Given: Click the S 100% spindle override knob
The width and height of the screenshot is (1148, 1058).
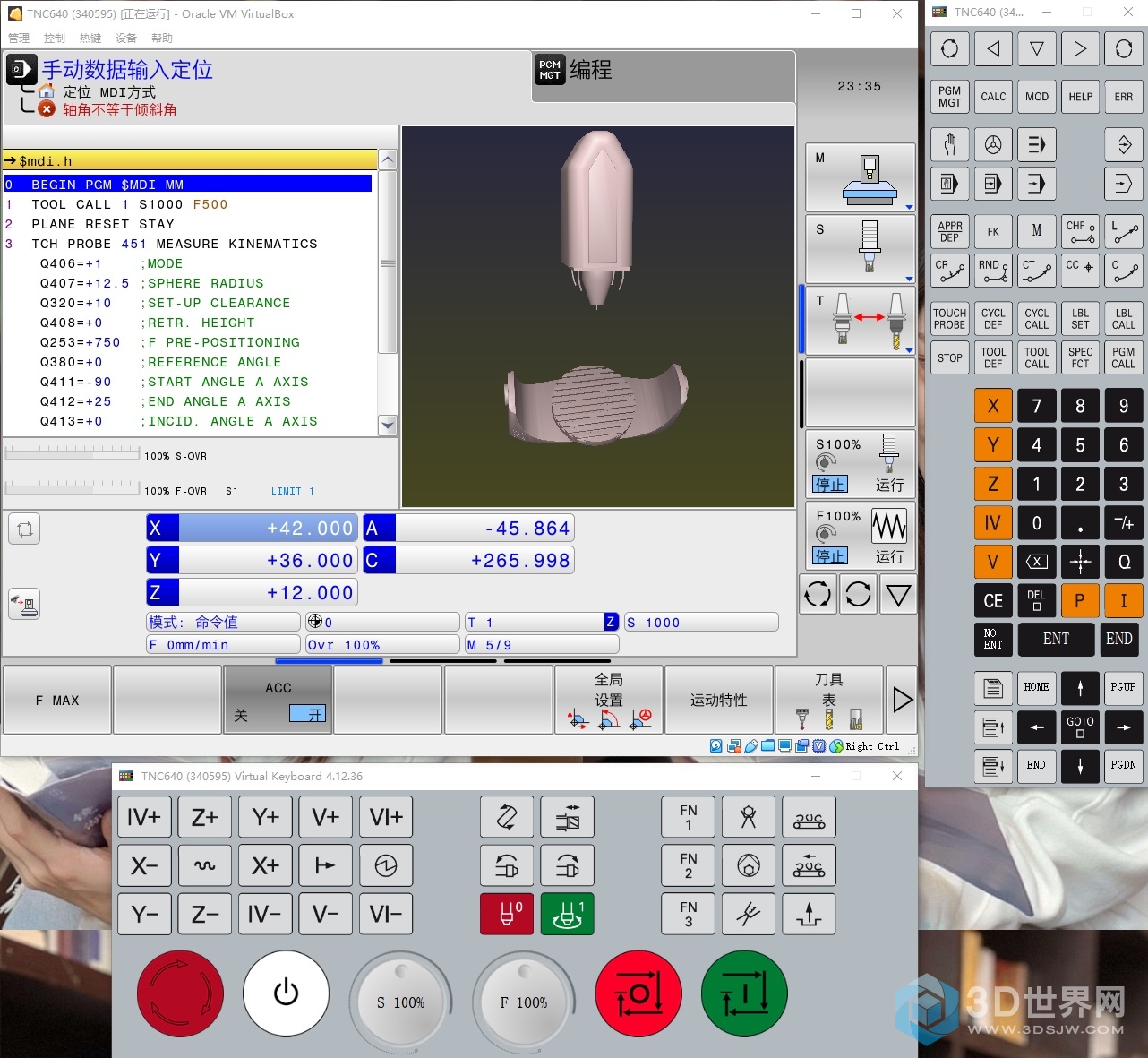Looking at the screenshot, I should point(401,1002).
